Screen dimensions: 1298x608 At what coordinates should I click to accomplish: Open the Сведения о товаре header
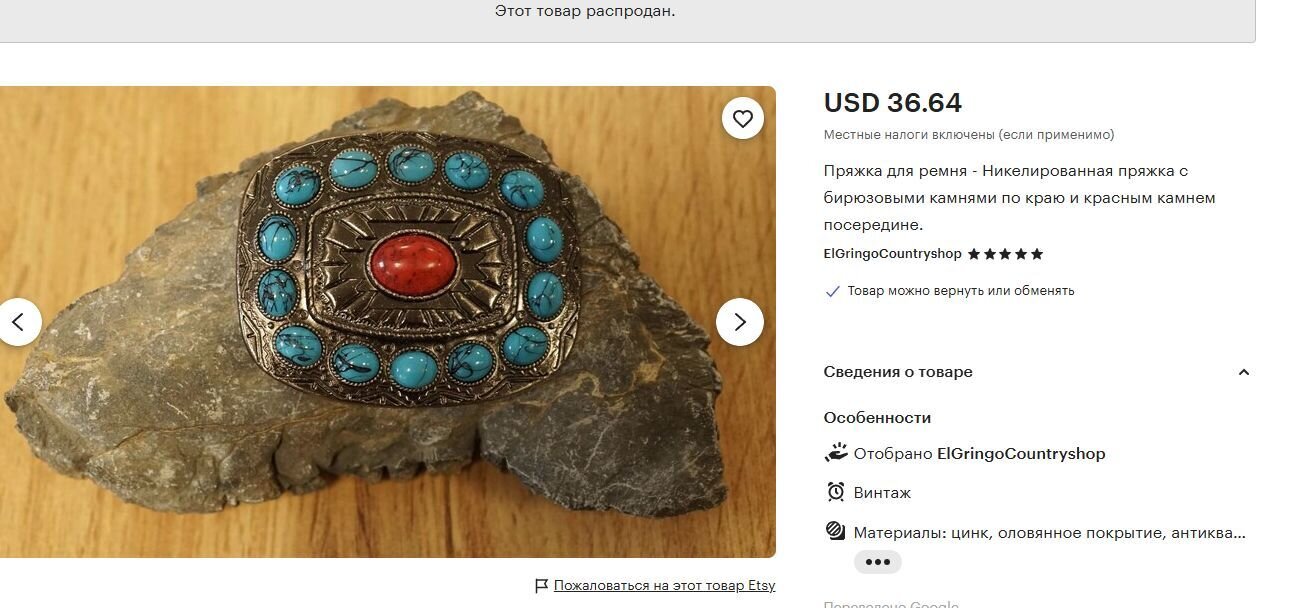pos(898,372)
